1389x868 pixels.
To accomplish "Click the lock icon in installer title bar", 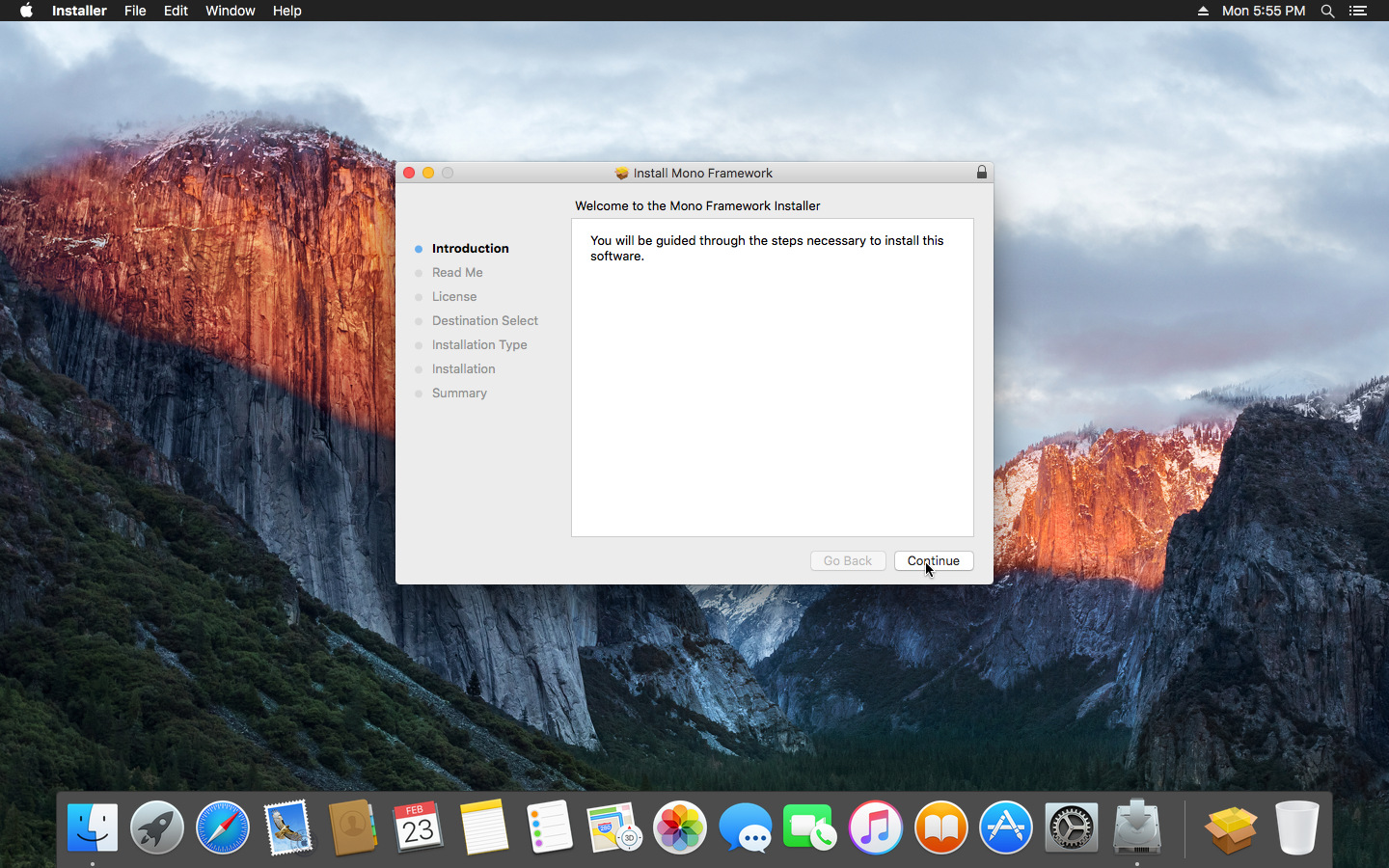I will click(981, 173).
